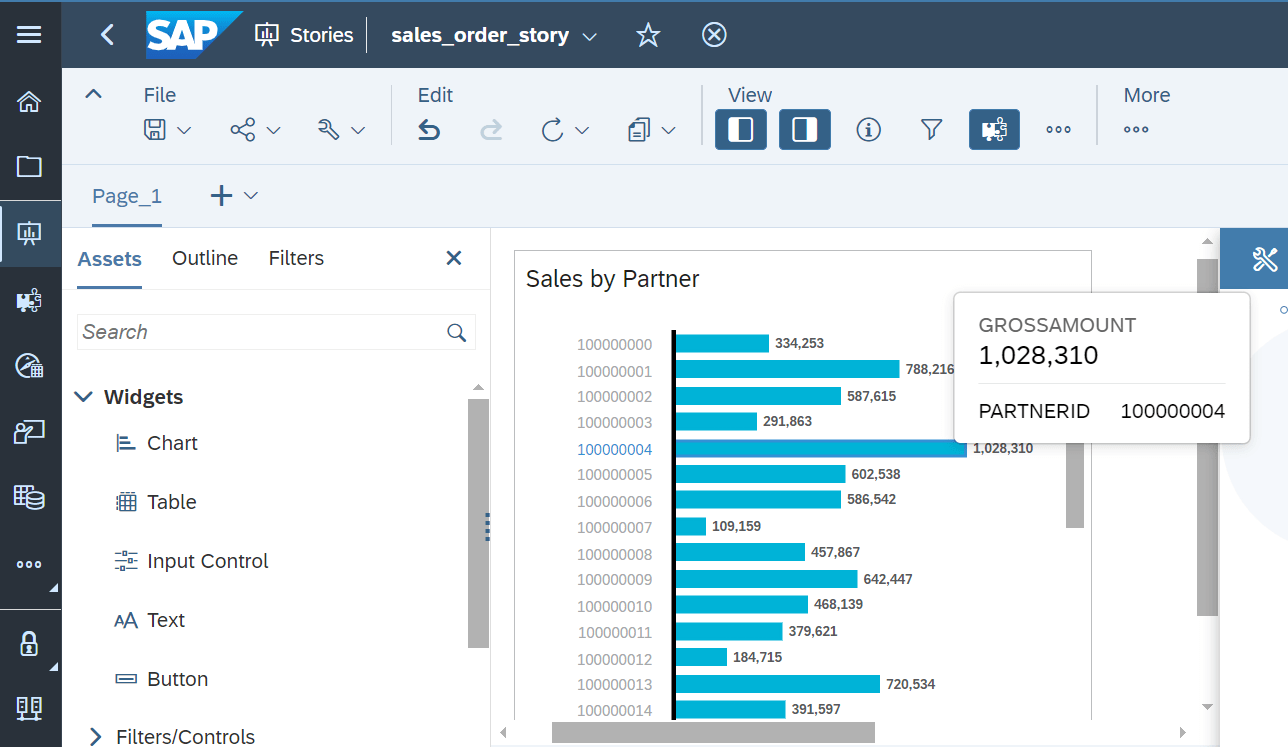Click the Save story icon

157,129
